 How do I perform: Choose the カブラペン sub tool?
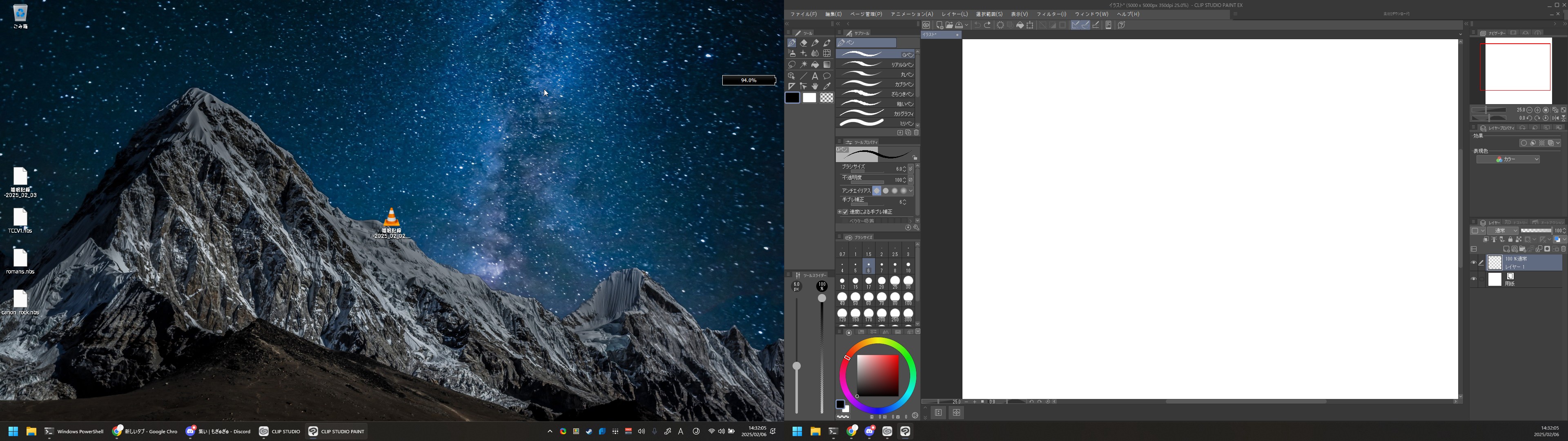point(877,84)
